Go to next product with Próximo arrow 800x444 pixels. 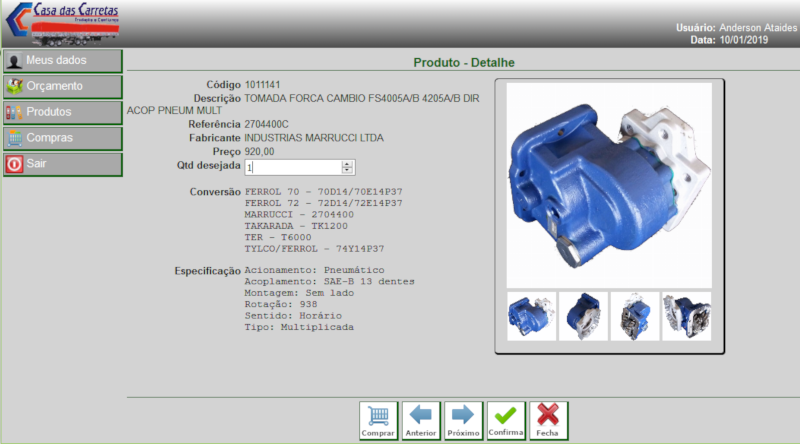click(463, 421)
